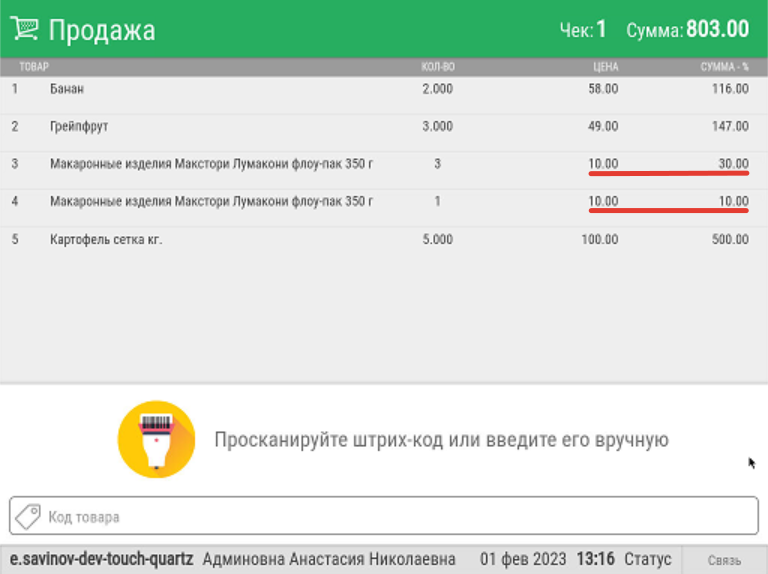Click Картофель price 100.00
The width and height of the screenshot is (768, 574).
[600, 239]
